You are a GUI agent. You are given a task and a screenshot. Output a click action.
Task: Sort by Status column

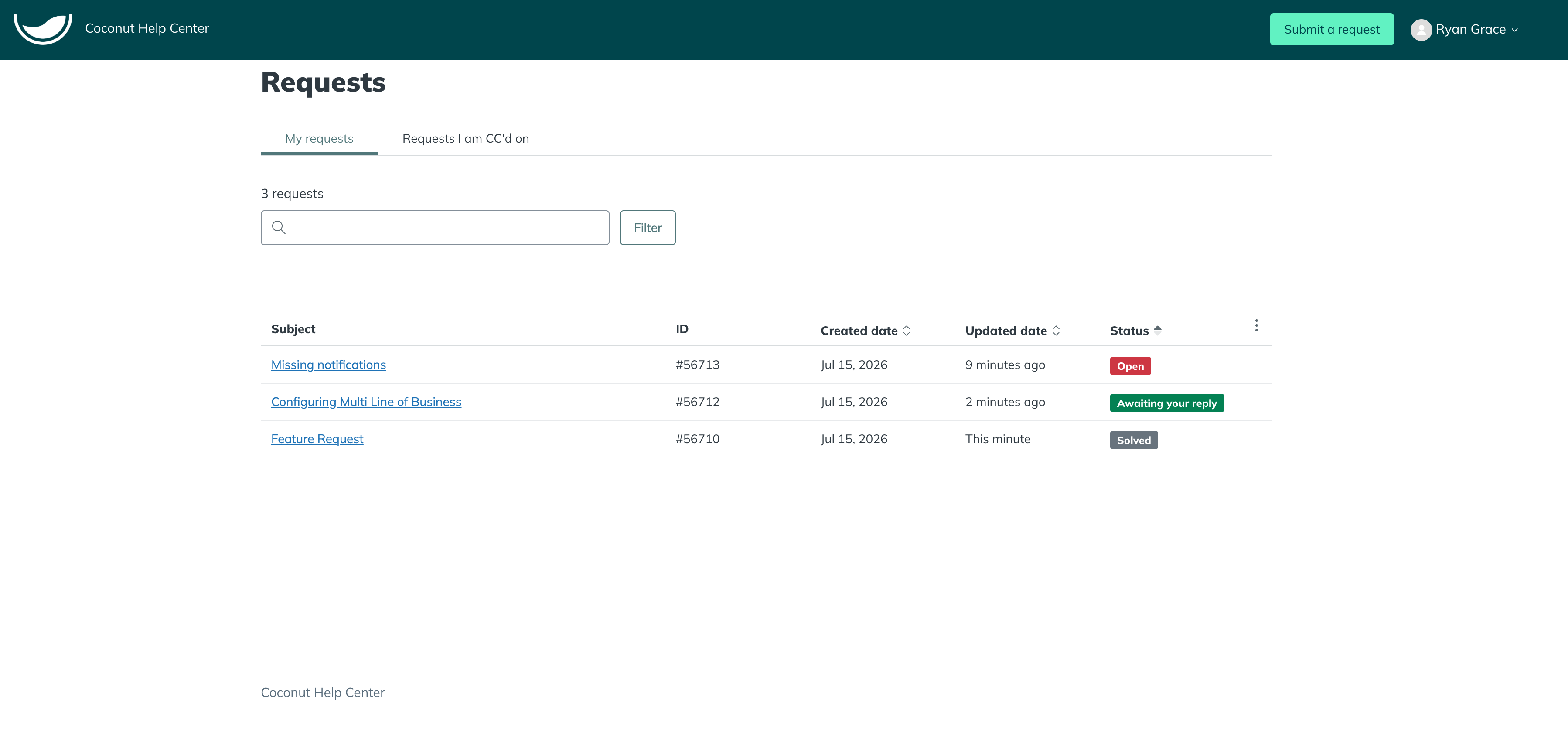[1136, 331]
